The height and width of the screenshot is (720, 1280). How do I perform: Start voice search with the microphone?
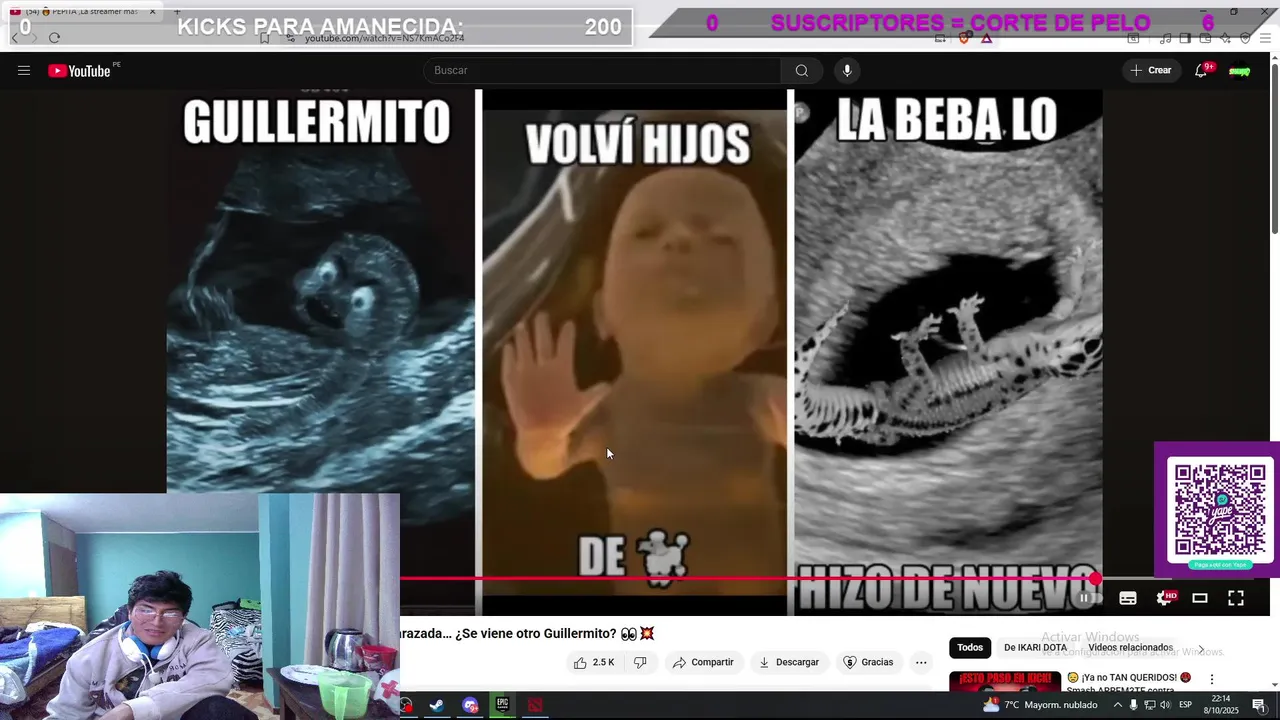pos(847,71)
